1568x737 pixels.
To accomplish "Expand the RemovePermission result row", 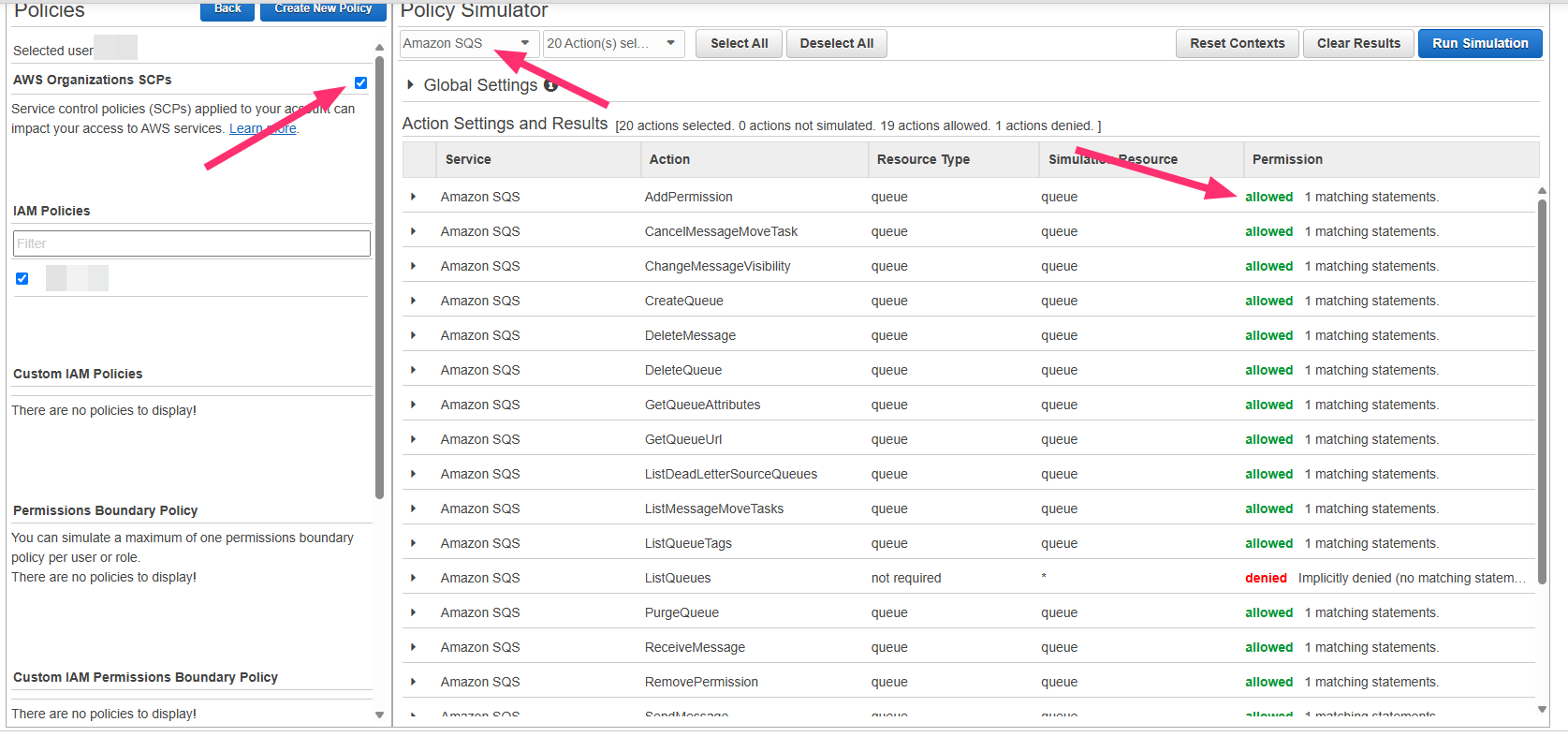I will click(413, 682).
